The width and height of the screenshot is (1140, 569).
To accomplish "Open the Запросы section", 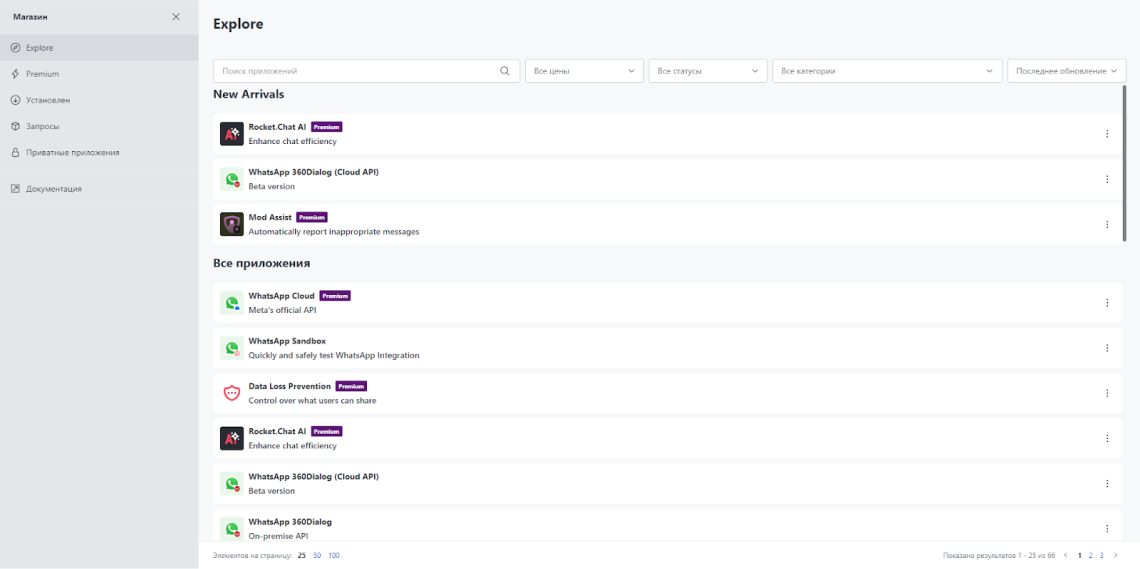I will click(99, 126).
